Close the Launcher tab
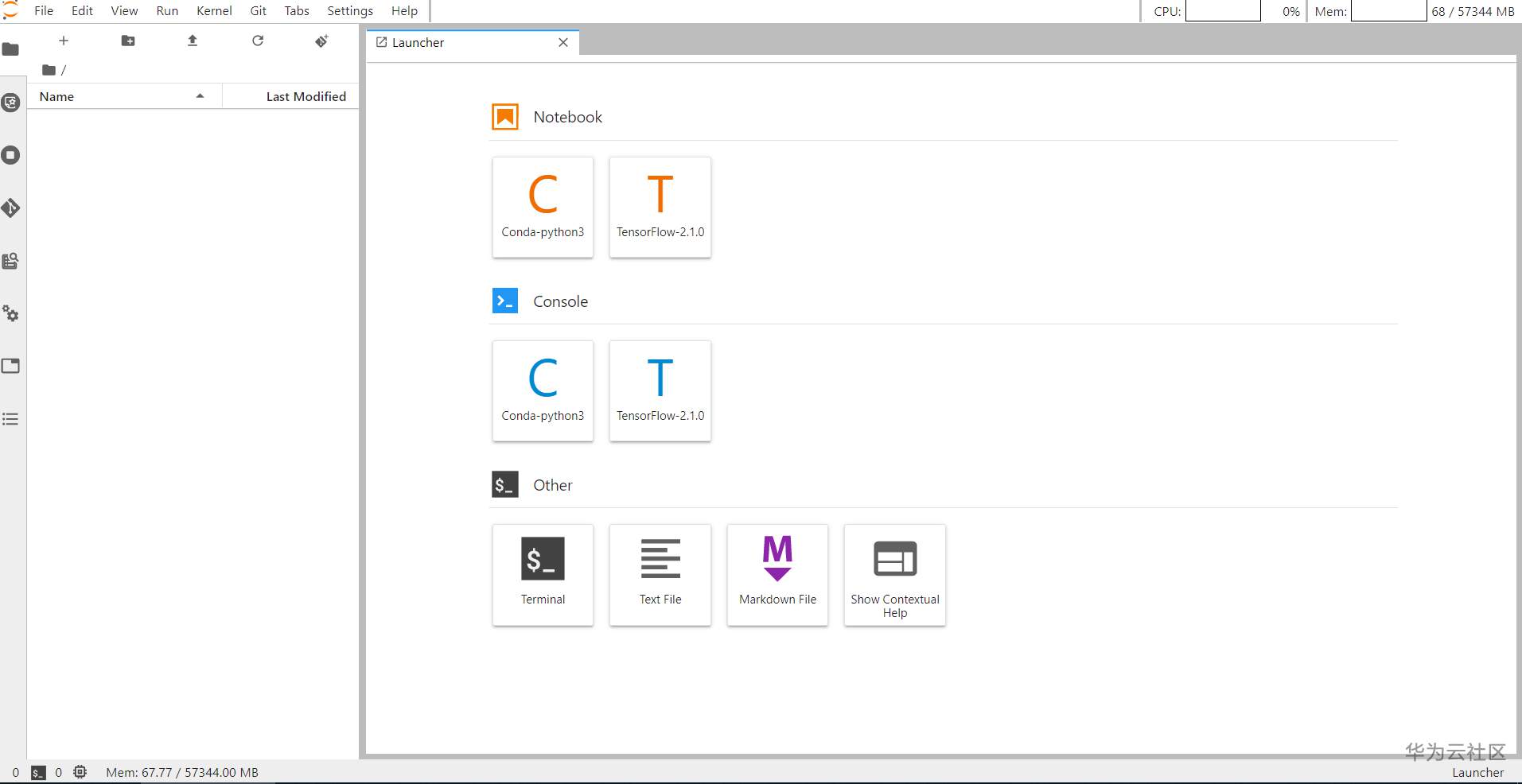This screenshot has width=1522, height=784. click(563, 43)
